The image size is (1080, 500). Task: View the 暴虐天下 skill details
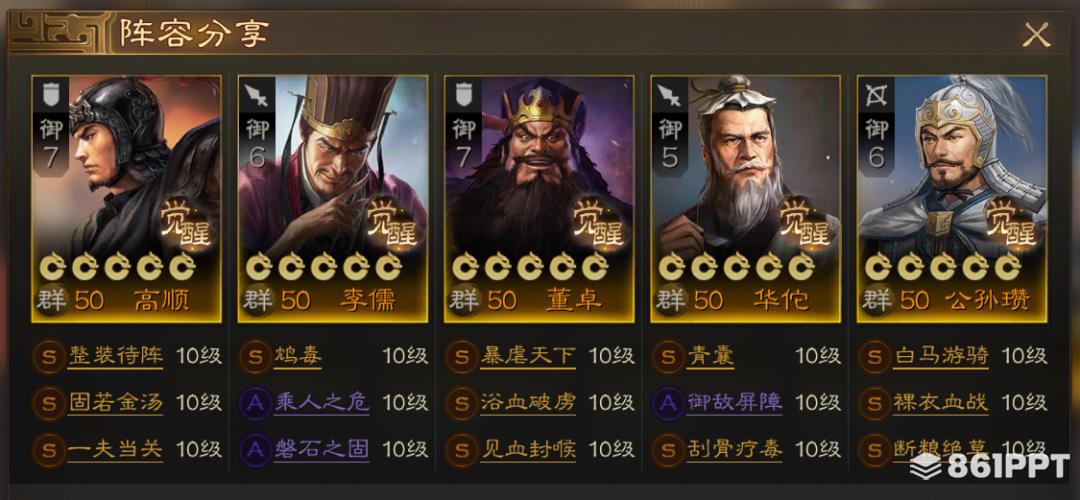coord(528,356)
